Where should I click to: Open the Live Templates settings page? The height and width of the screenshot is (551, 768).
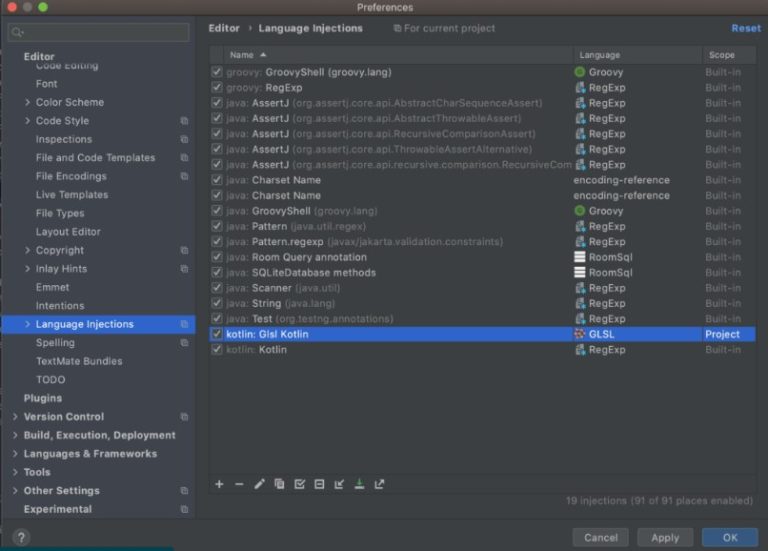pos(71,195)
